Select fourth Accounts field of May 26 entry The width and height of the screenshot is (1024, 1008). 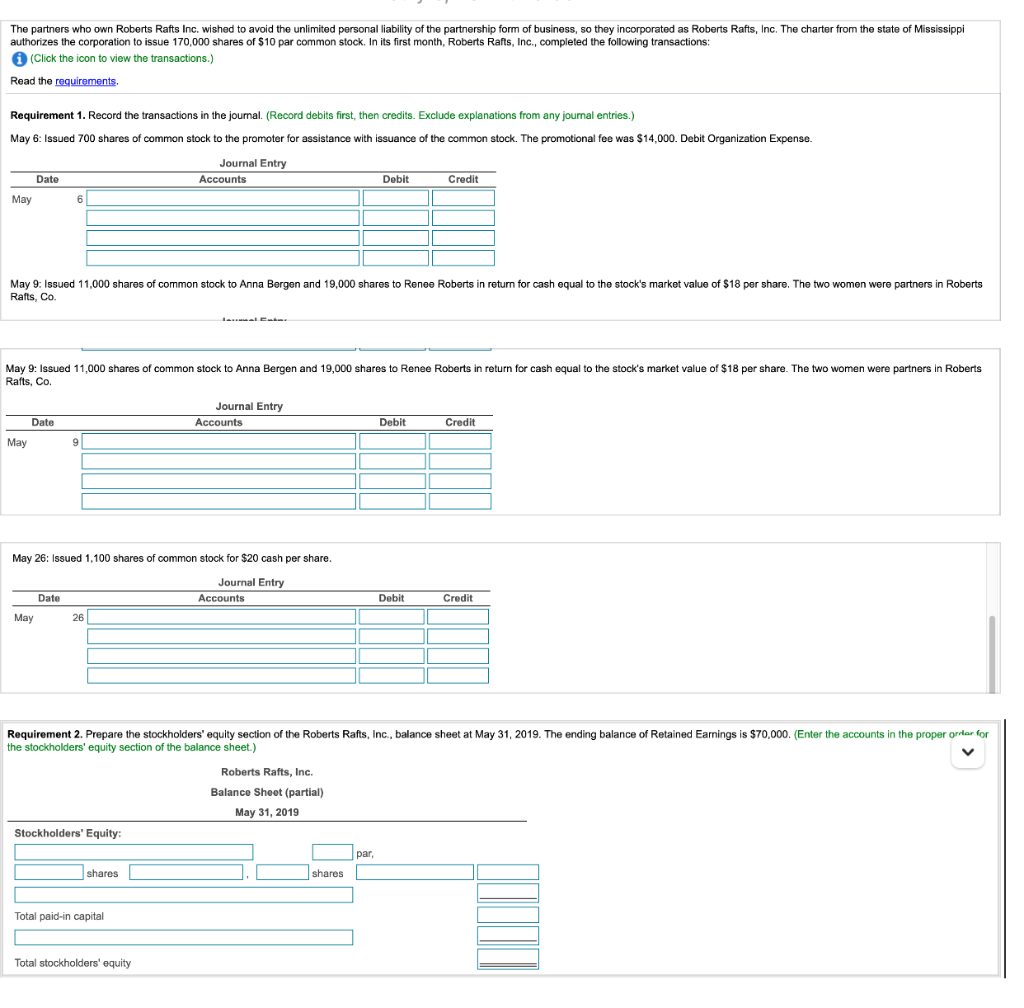click(221, 676)
